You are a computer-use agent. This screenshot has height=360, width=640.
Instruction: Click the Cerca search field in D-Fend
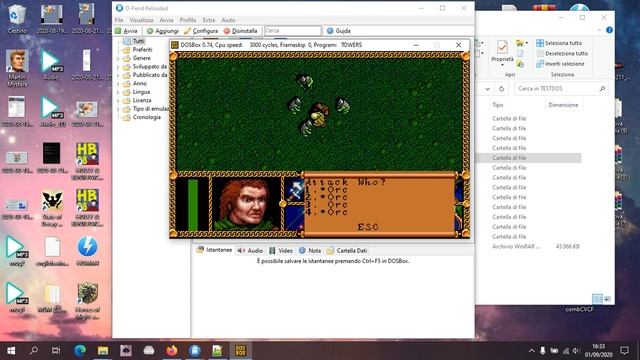click(293, 31)
